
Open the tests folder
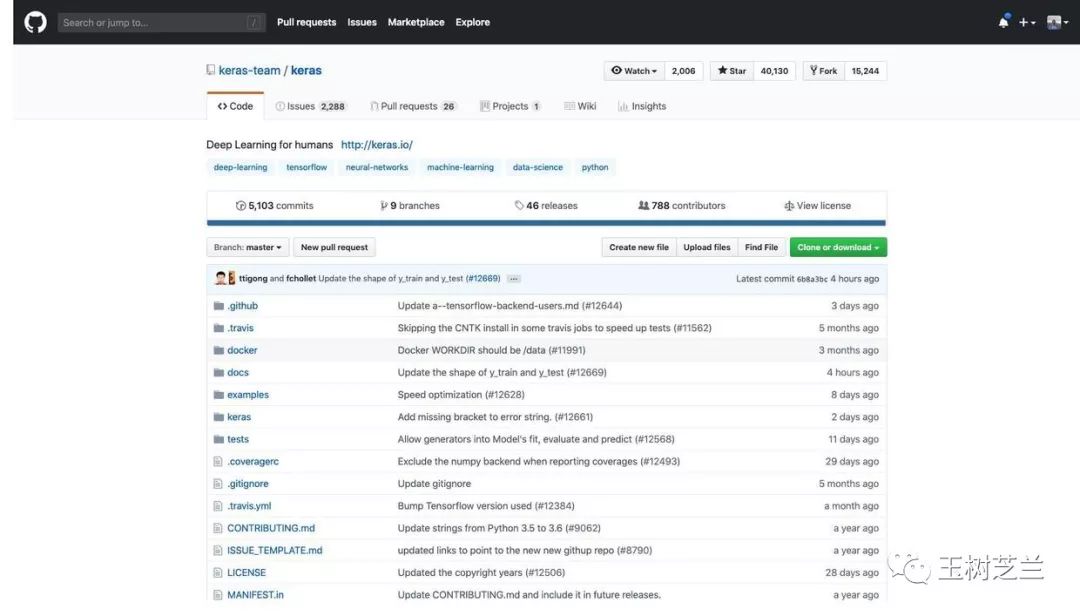tap(238, 439)
